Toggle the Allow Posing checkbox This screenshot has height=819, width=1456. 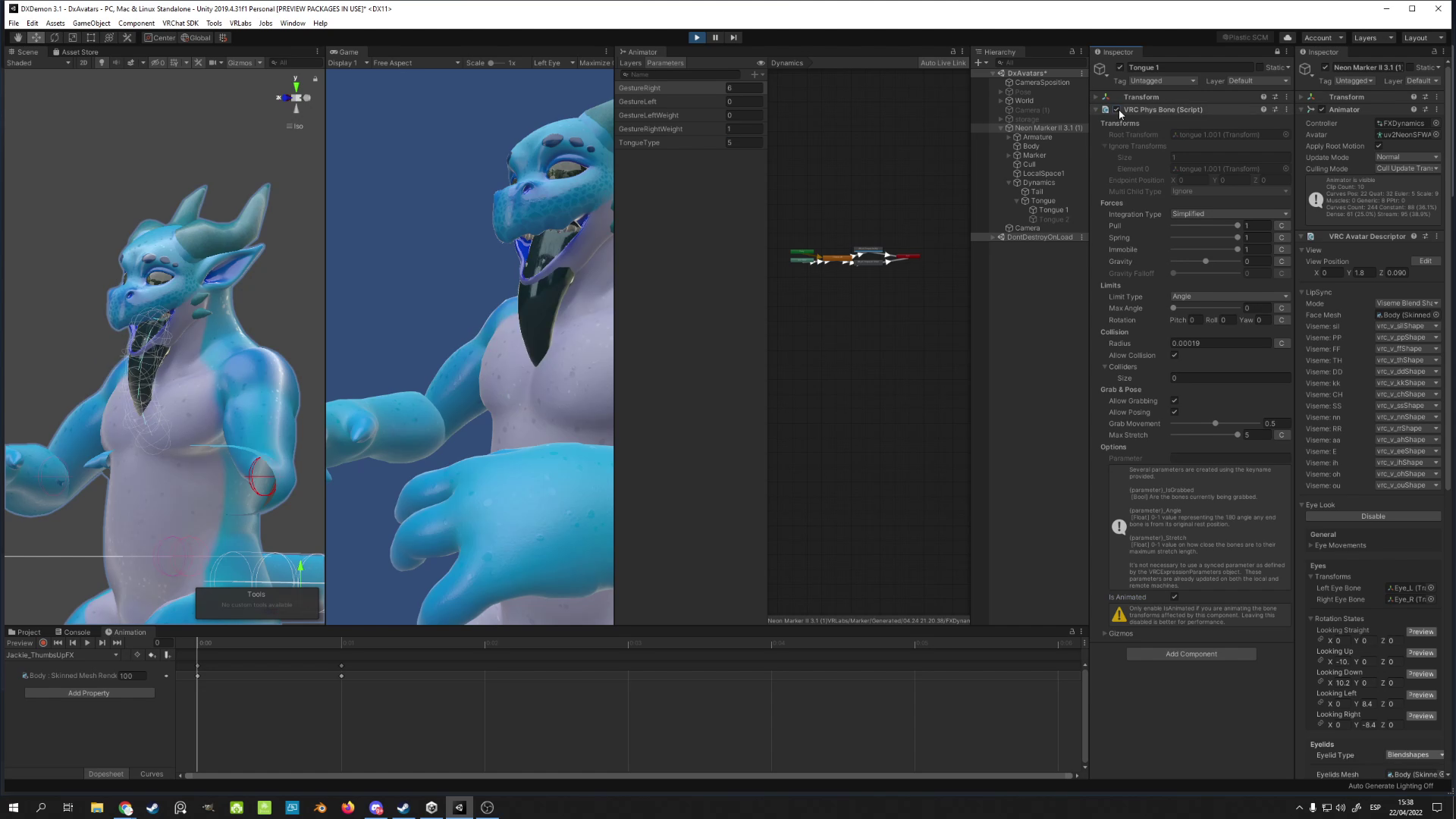coord(1175,413)
